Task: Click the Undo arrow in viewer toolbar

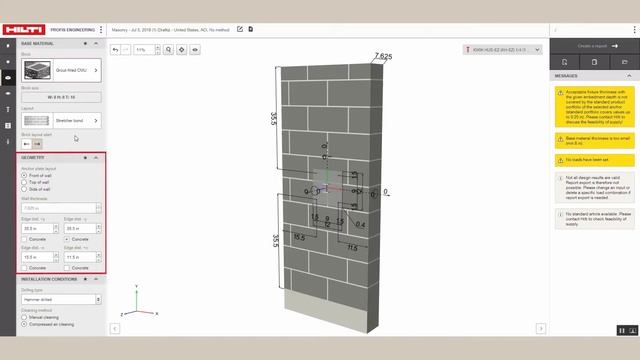Action: click(116, 50)
